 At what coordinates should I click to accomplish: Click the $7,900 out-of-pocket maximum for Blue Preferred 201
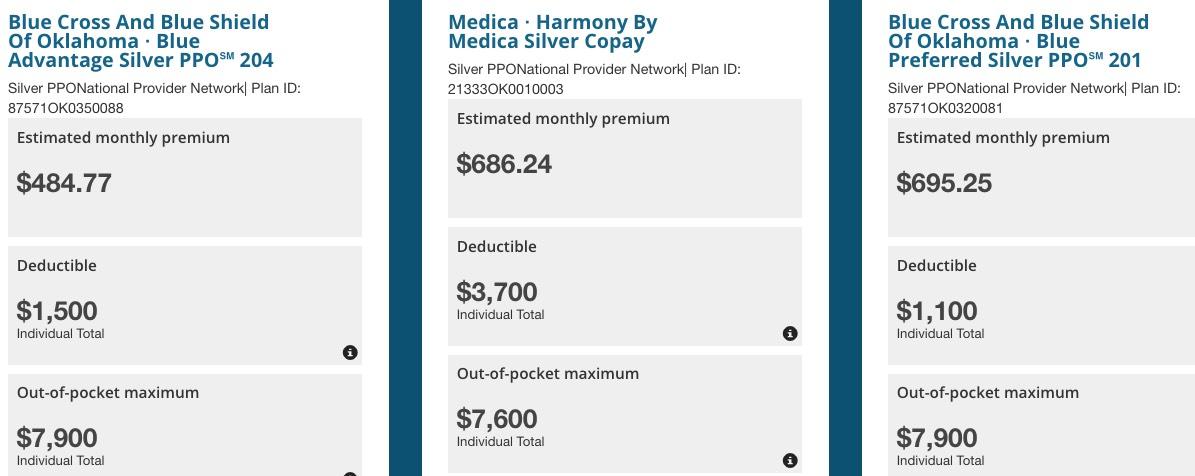point(937,438)
